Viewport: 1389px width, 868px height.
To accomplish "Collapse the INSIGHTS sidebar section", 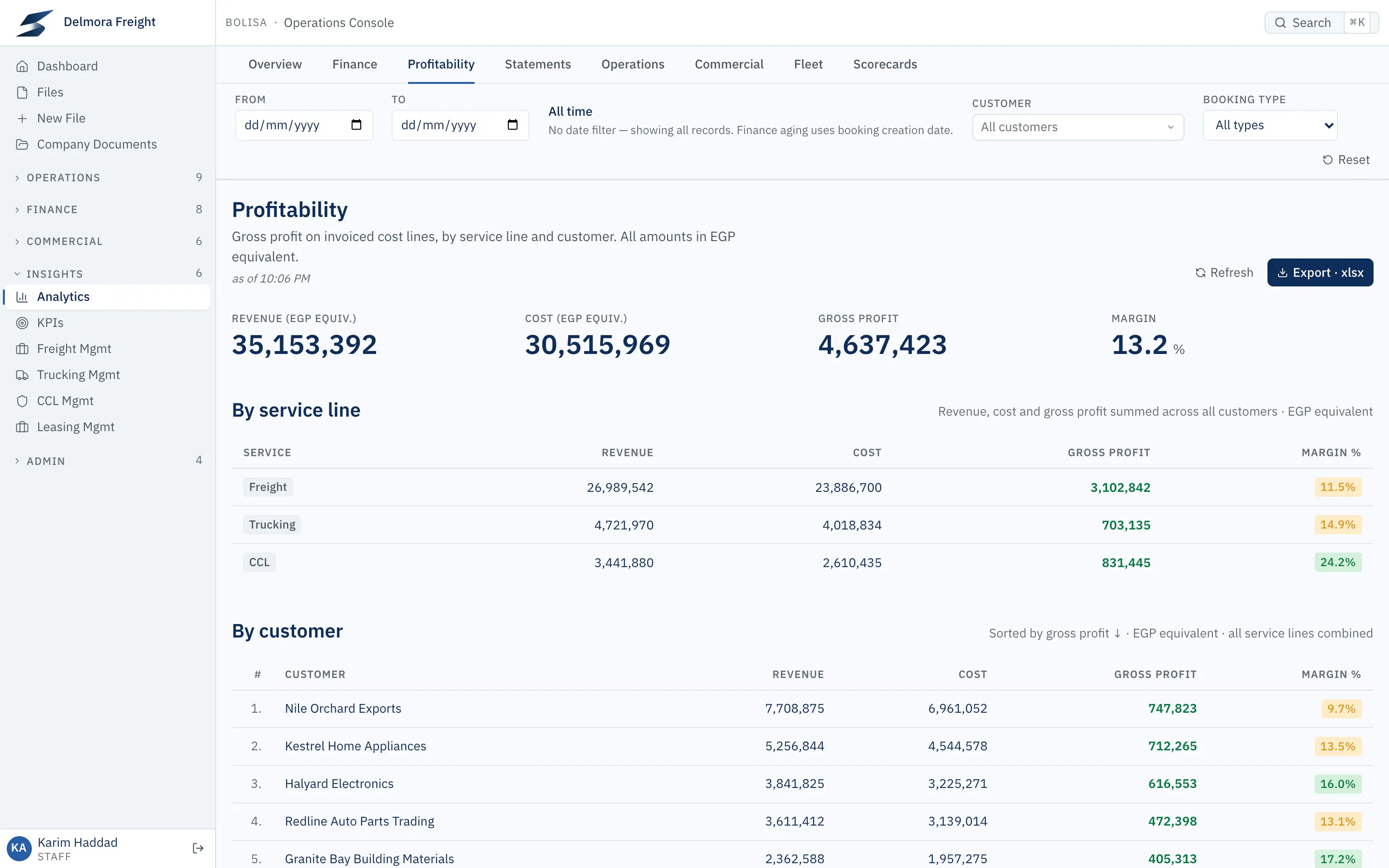I will (108, 273).
